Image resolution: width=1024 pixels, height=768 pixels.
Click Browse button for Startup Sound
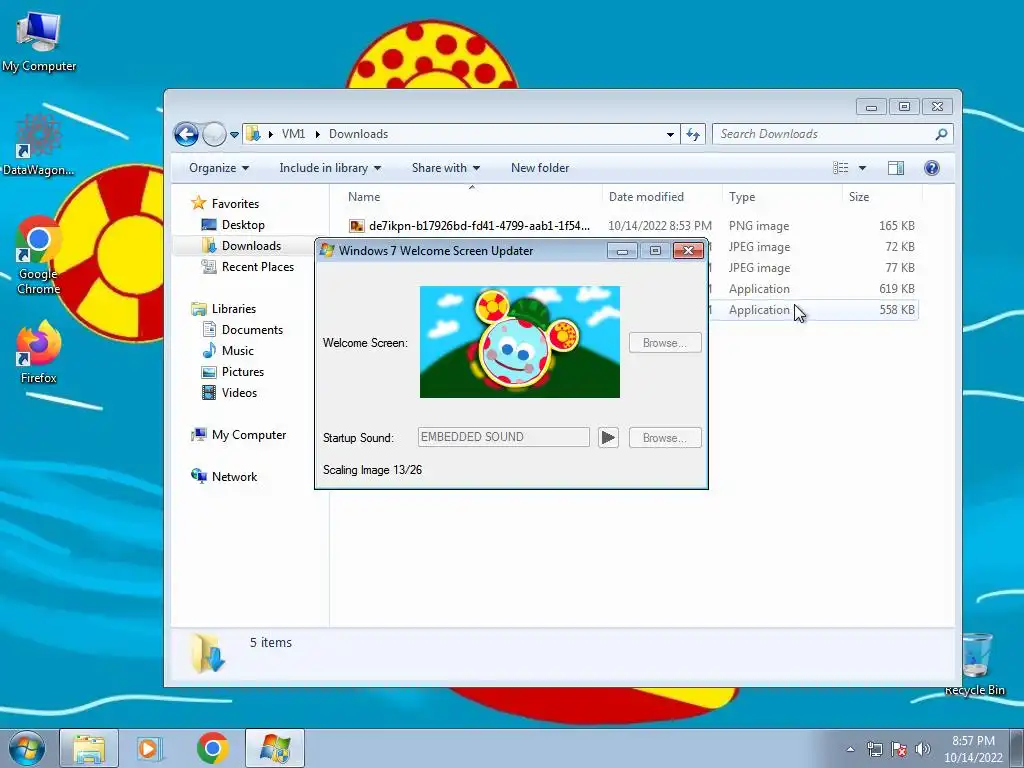pos(665,438)
